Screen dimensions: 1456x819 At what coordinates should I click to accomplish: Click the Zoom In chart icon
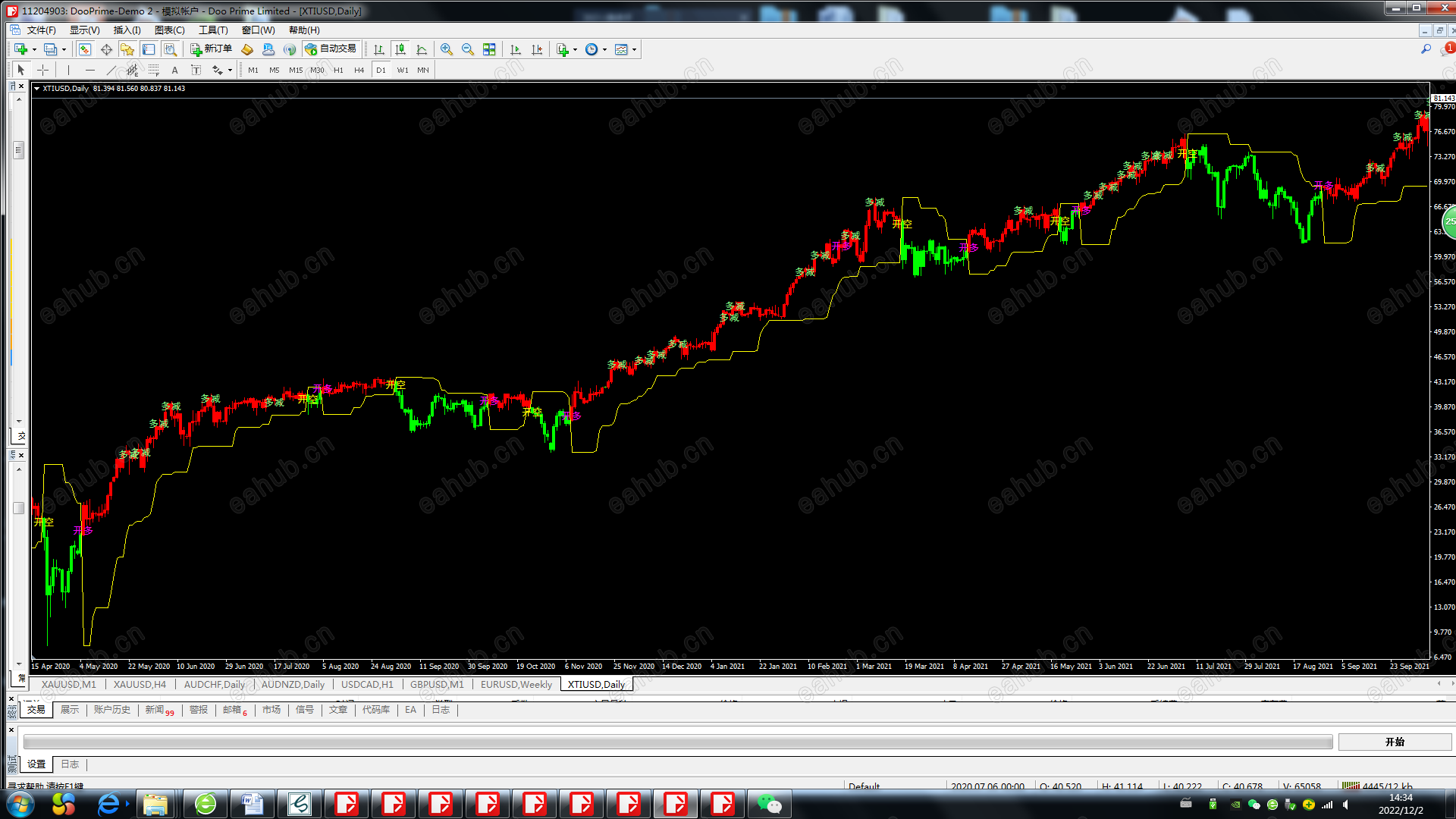point(447,49)
